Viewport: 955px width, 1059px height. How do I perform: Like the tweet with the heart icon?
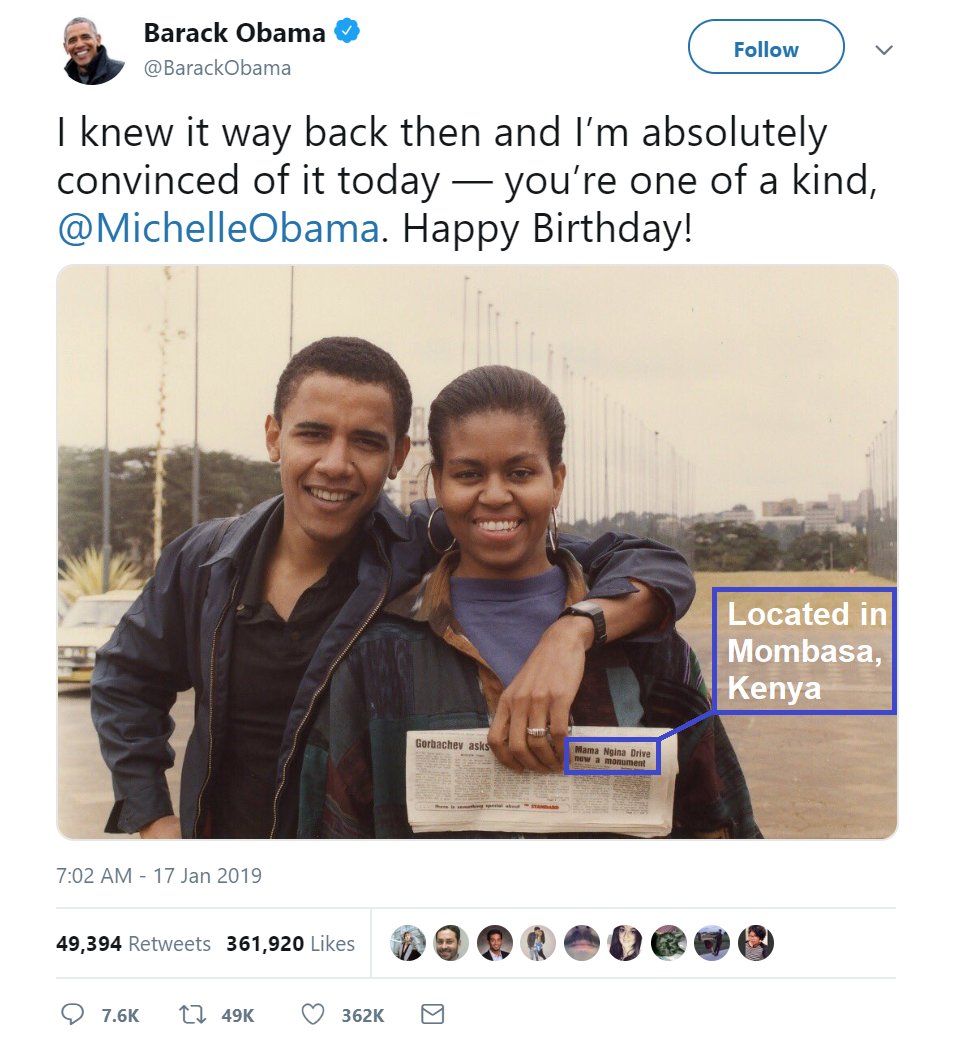click(x=313, y=1015)
